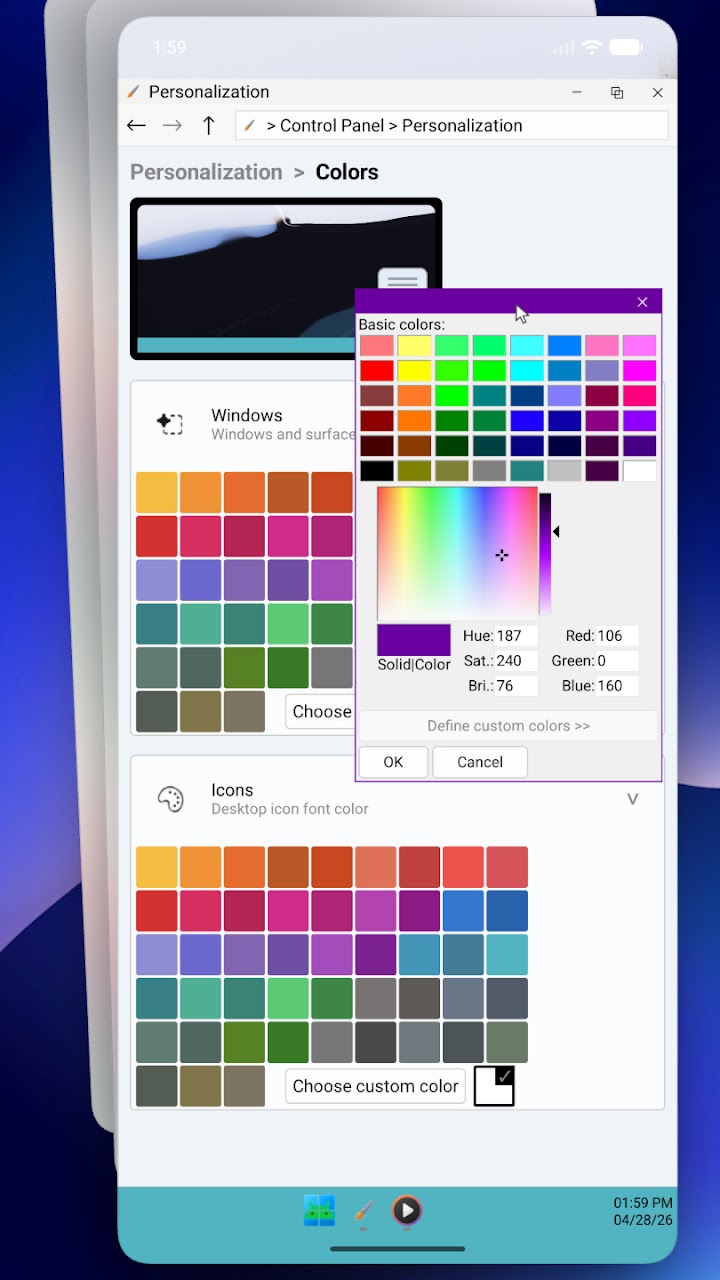Click the Control Panel address bar
Image resolution: width=720 pixels, height=1280 pixels.
[452, 126]
